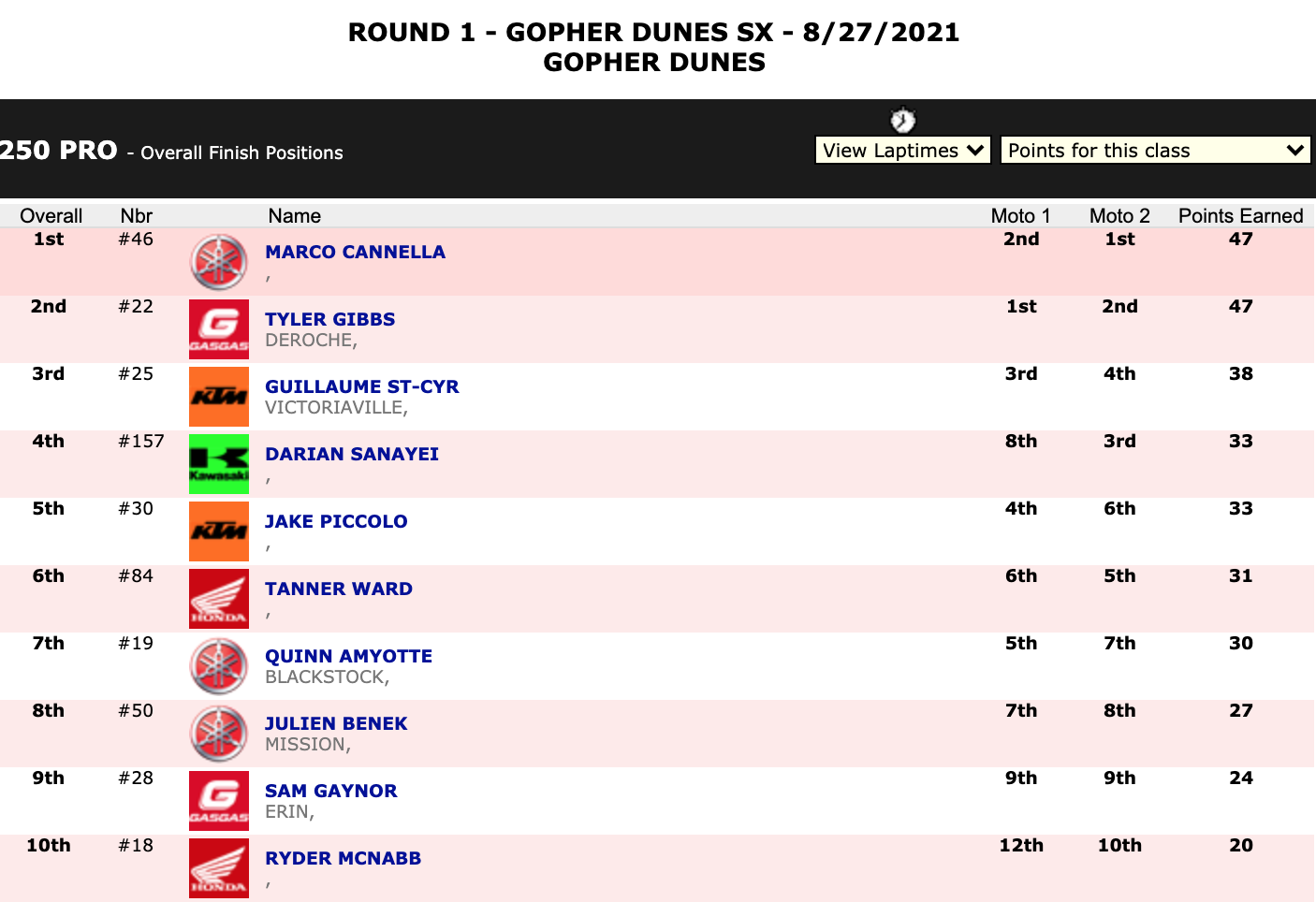
Task: Open Julien Benek's rider page
Action: click(x=336, y=723)
